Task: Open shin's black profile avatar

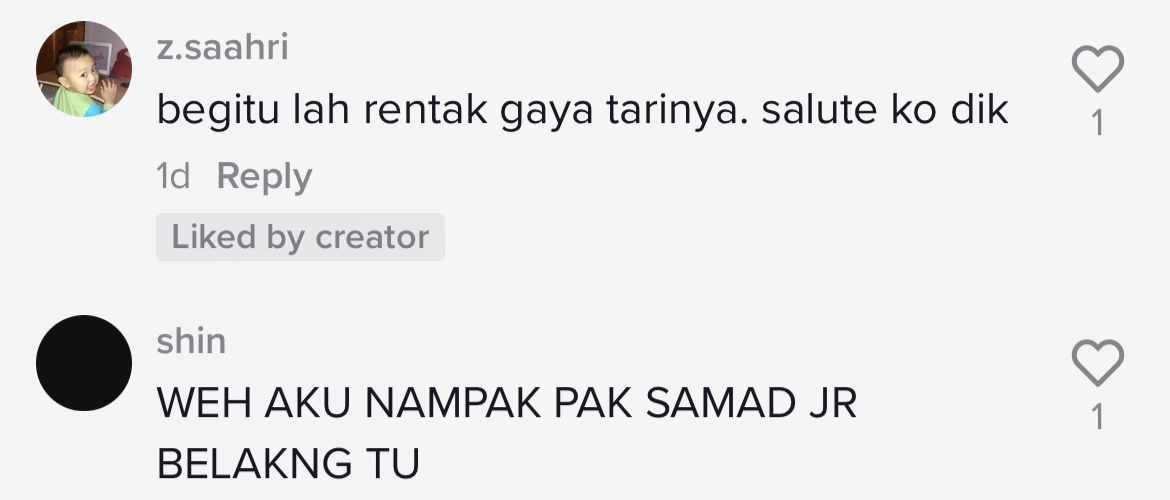Action: click(84, 363)
